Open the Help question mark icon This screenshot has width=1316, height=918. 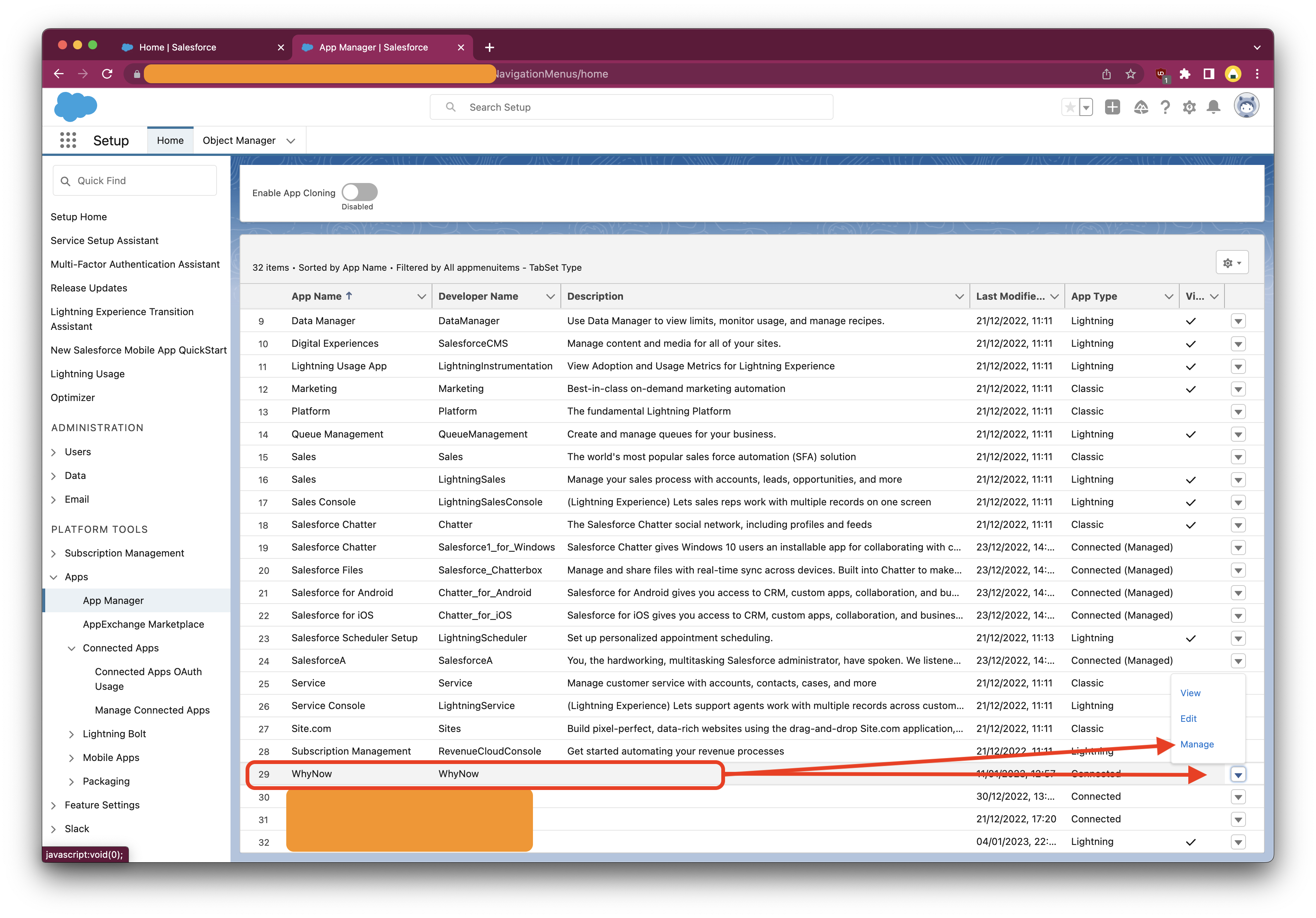pyautogui.click(x=1165, y=107)
